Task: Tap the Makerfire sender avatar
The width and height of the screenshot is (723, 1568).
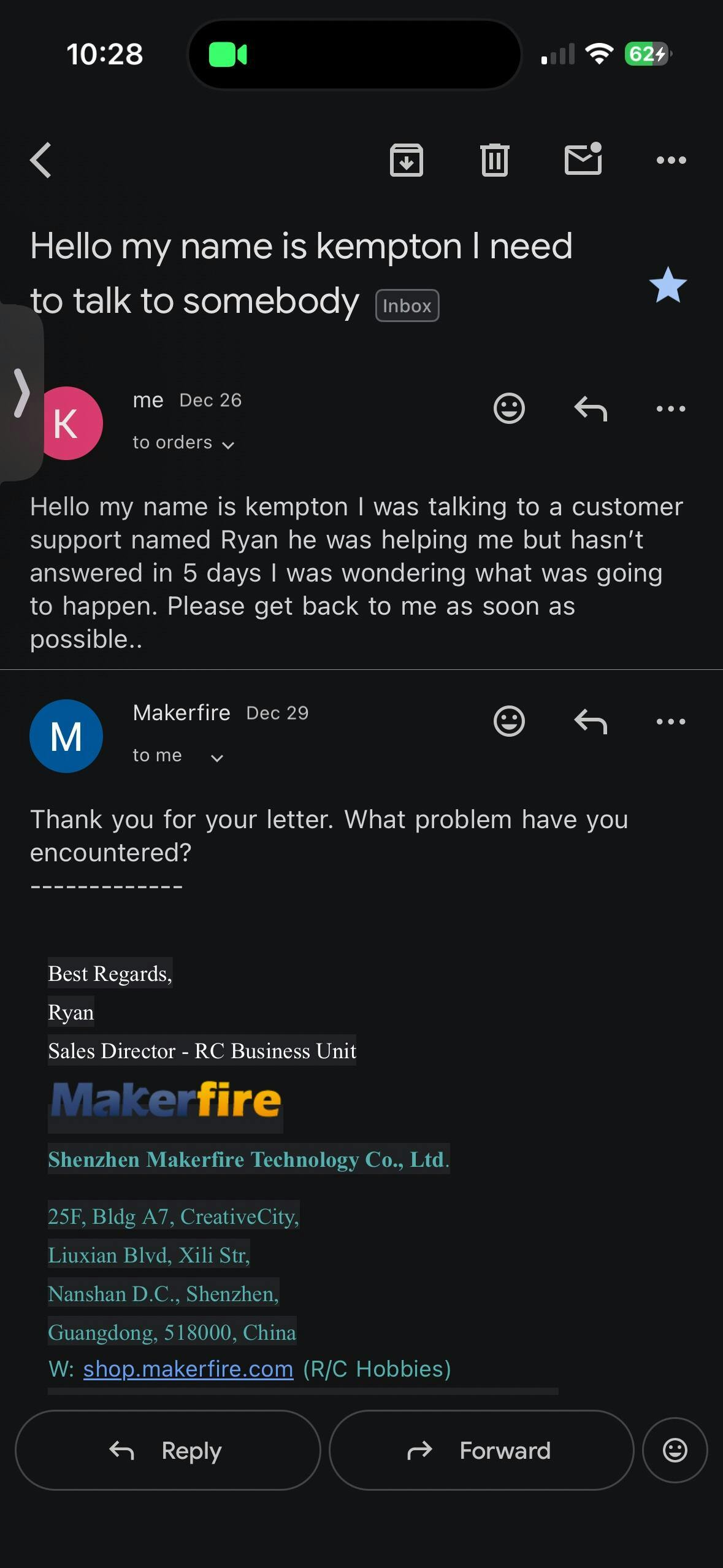Action: [66, 736]
